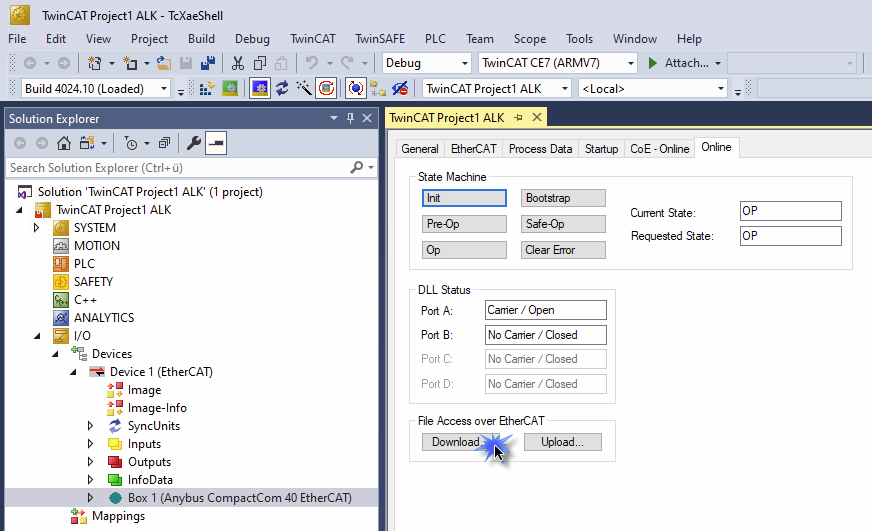This screenshot has height=531, width=872.
Task: Click the Restart TwinCAT Config Mode blue icon
Action: [260, 88]
